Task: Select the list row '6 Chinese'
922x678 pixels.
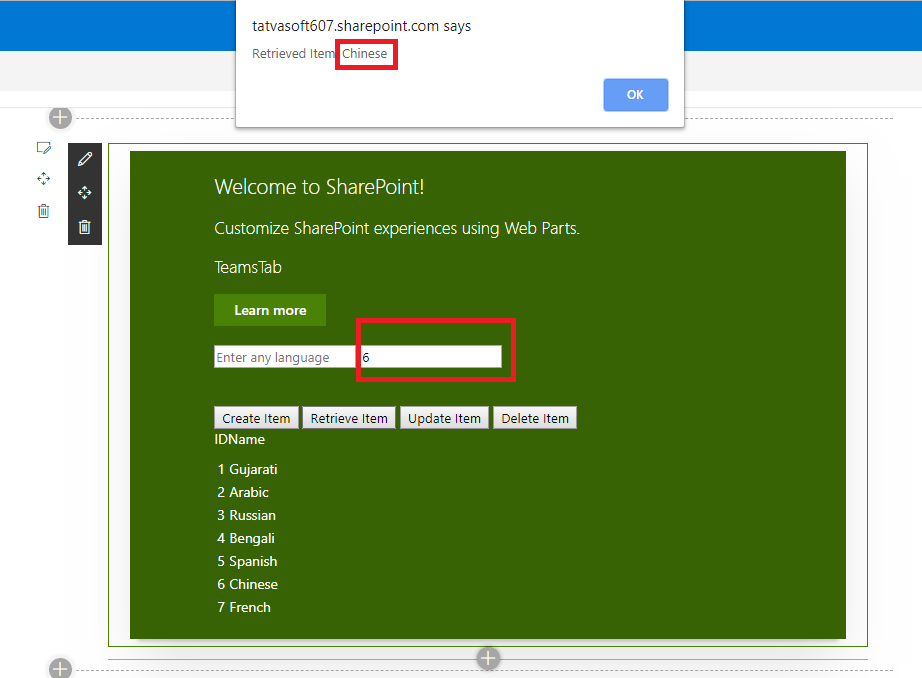Action: click(248, 584)
